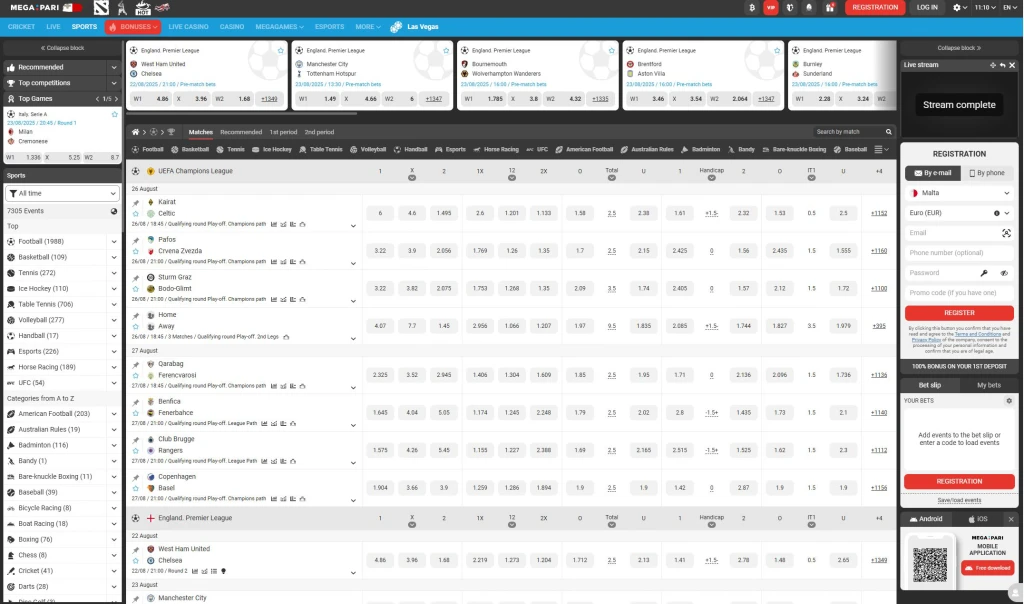The height and width of the screenshot is (604, 1024).
Task: Open the MEGAGAMES menu
Action: pyautogui.click(x=279, y=27)
